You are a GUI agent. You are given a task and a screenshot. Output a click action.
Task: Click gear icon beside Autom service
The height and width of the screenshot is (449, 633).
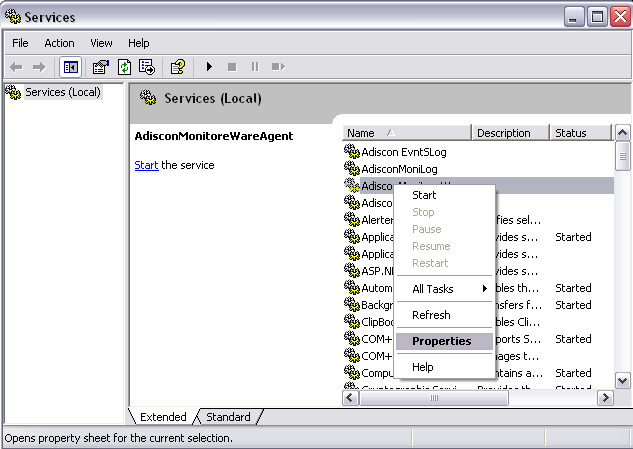(352, 287)
